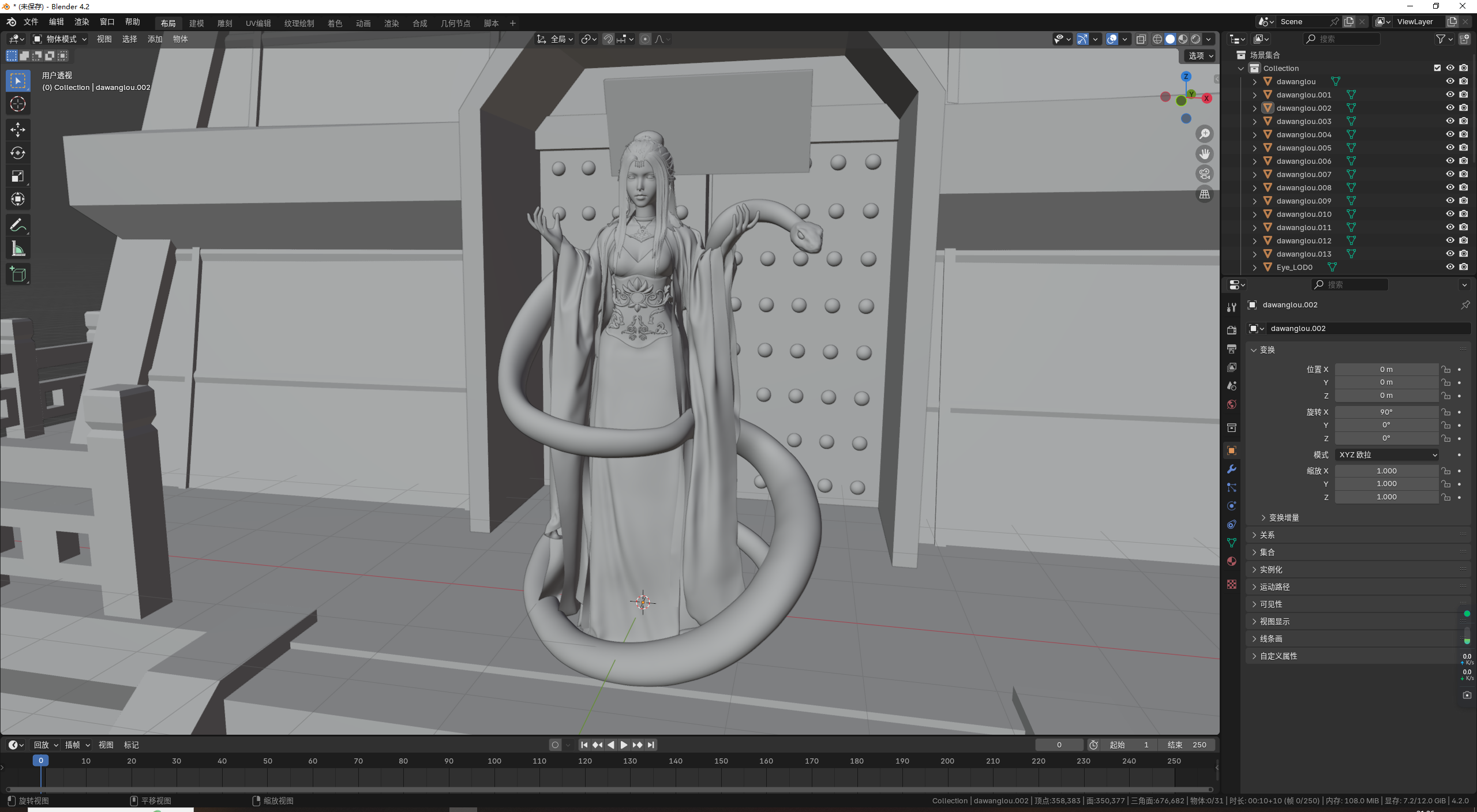This screenshot has height=812, width=1477.
Task: Hide dawanglou.003 in the viewport
Action: point(1450,121)
